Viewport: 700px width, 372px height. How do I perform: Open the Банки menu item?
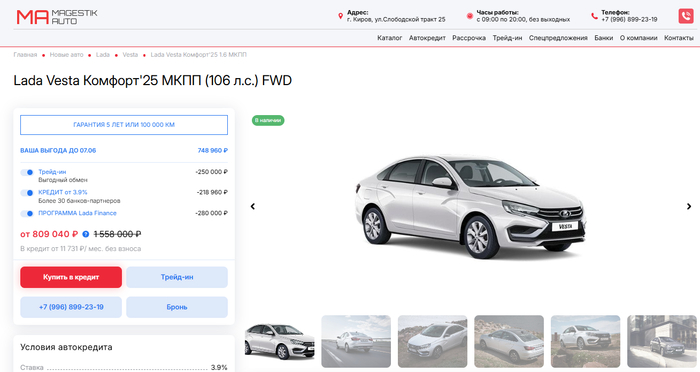[604, 38]
